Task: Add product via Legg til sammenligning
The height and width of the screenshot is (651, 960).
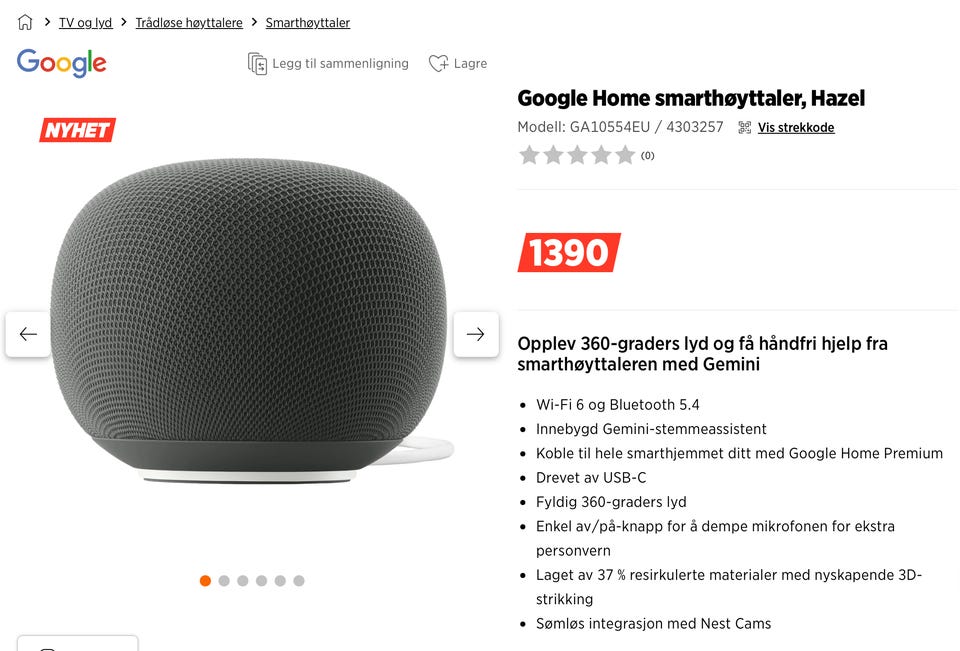Action: coord(340,64)
